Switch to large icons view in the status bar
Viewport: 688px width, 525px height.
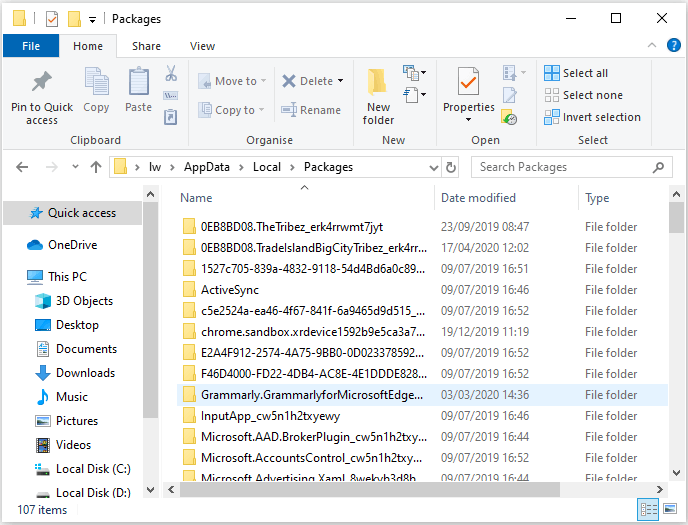(670, 509)
